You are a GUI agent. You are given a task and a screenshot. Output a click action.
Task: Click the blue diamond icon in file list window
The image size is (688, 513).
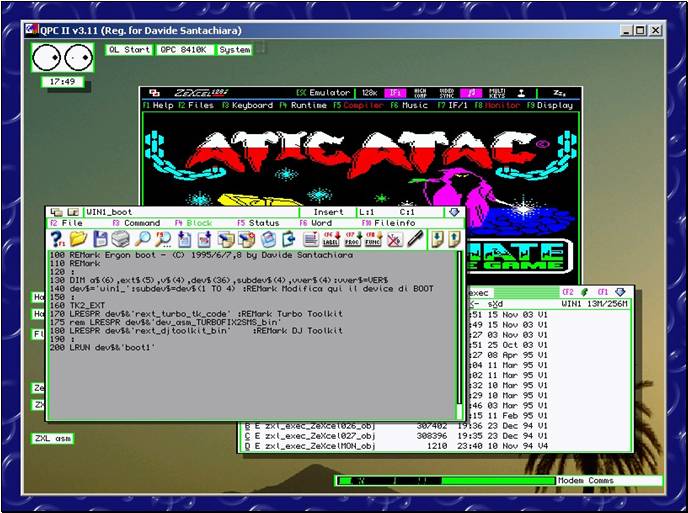tap(620, 292)
